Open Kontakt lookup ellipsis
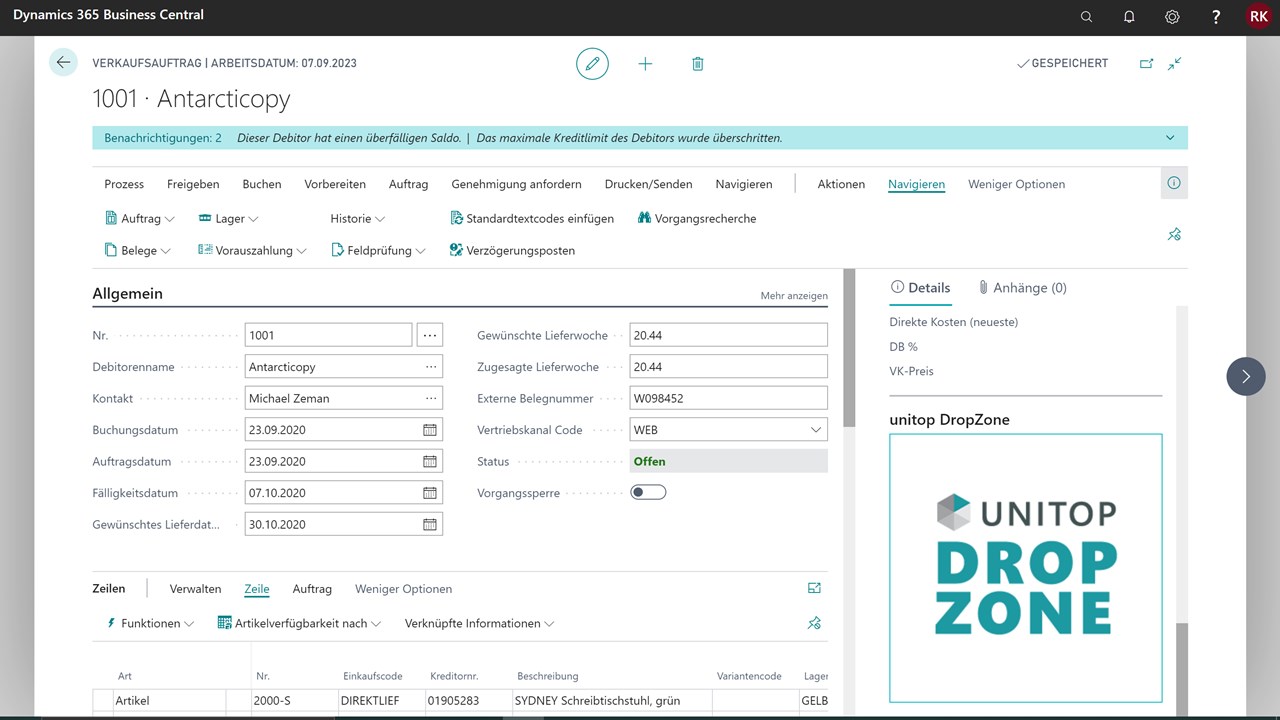This screenshot has height=720, width=1280. click(431, 398)
